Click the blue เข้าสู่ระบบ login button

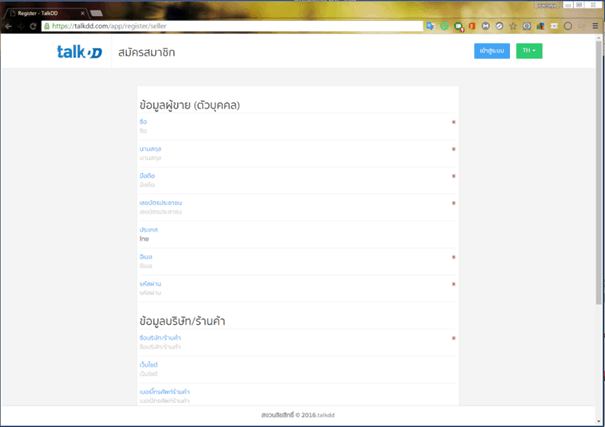[491, 51]
